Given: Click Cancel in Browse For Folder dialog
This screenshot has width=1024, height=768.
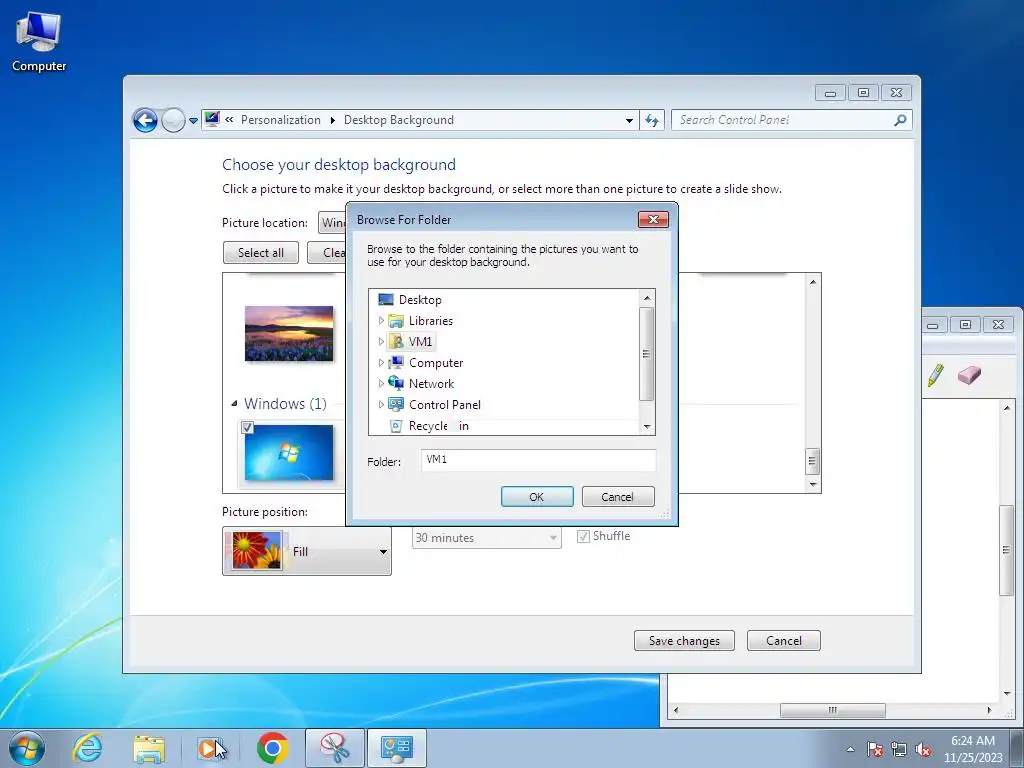Looking at the screenshot, I should (618, 497).
